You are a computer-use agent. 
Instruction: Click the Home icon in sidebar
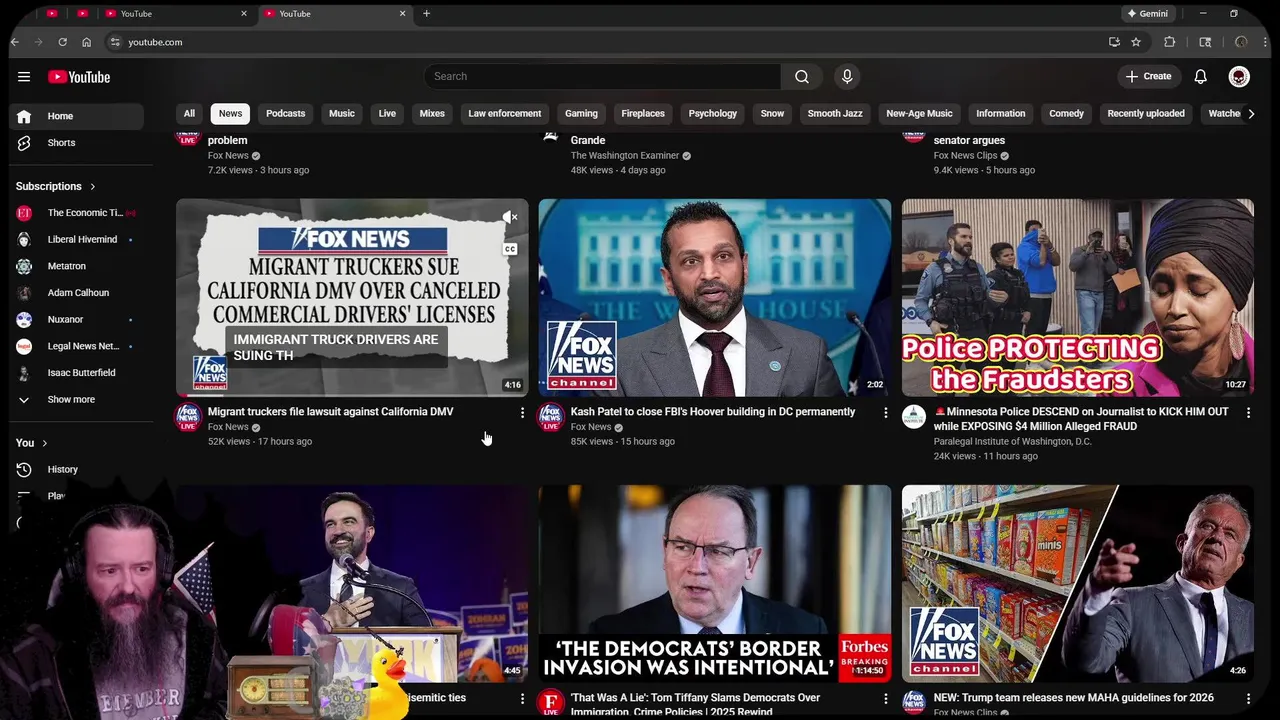24,116
